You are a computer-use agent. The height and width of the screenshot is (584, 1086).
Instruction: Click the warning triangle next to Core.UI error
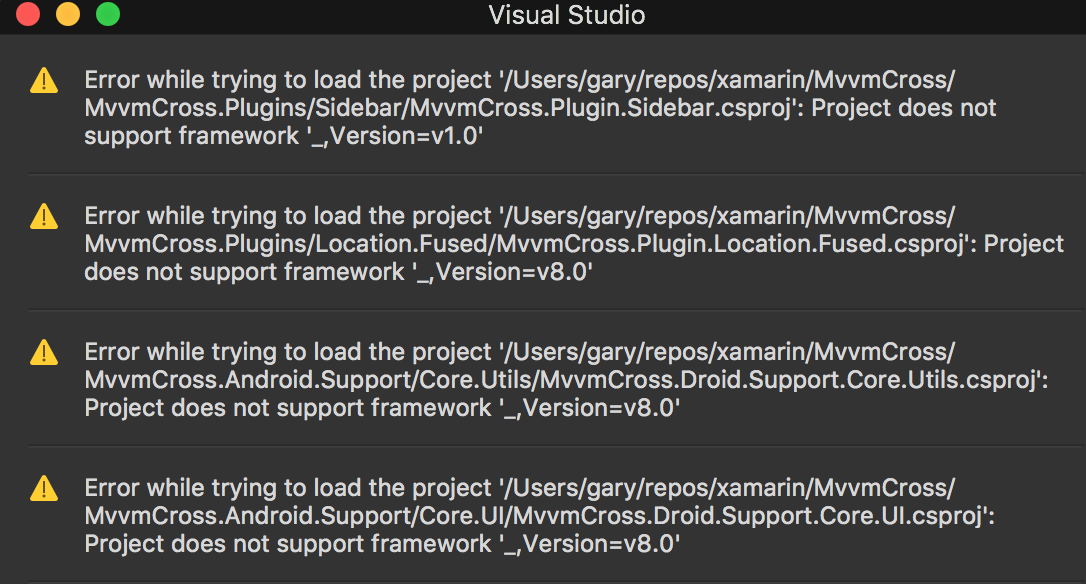(x=43, y=489)
